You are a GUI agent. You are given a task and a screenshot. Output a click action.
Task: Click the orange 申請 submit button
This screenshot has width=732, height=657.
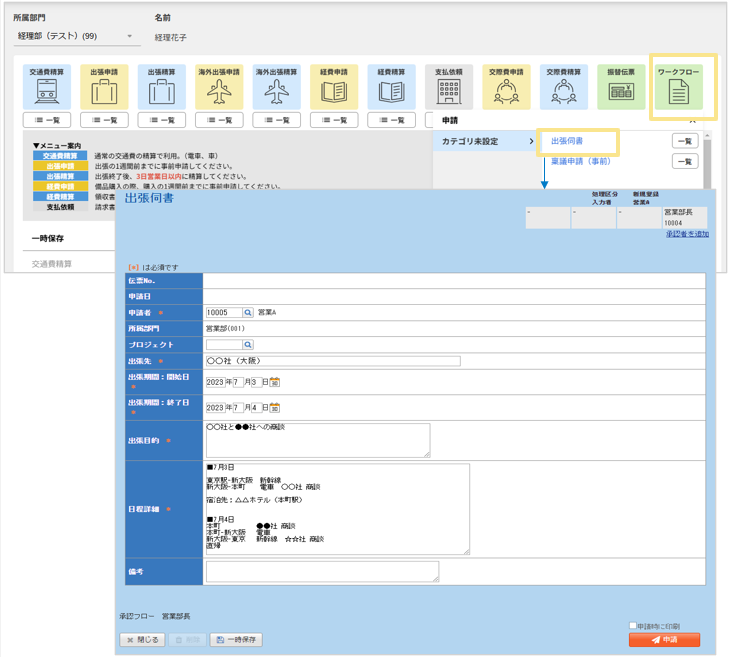pos(664,640)
